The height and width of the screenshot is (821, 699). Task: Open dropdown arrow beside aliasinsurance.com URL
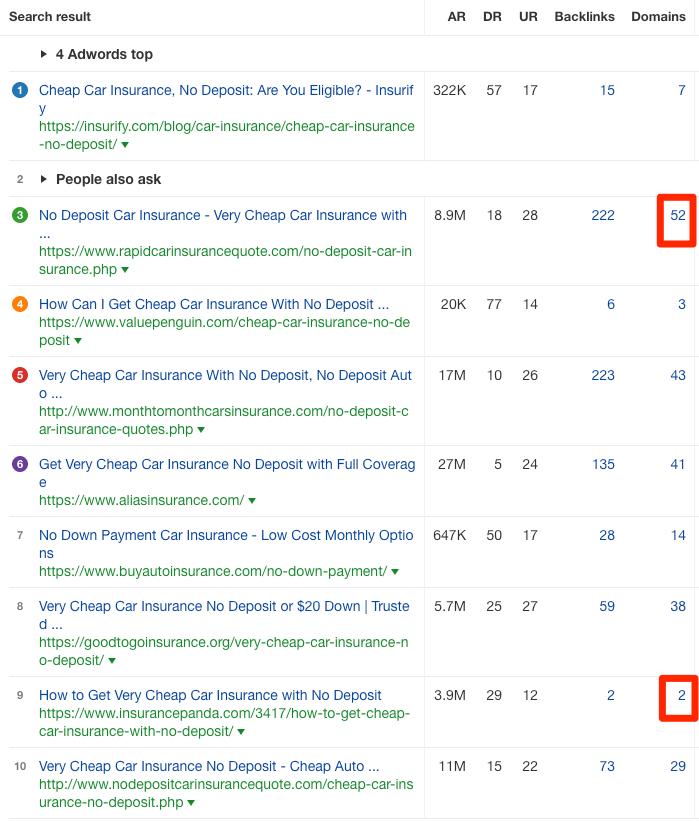[252, 501]
